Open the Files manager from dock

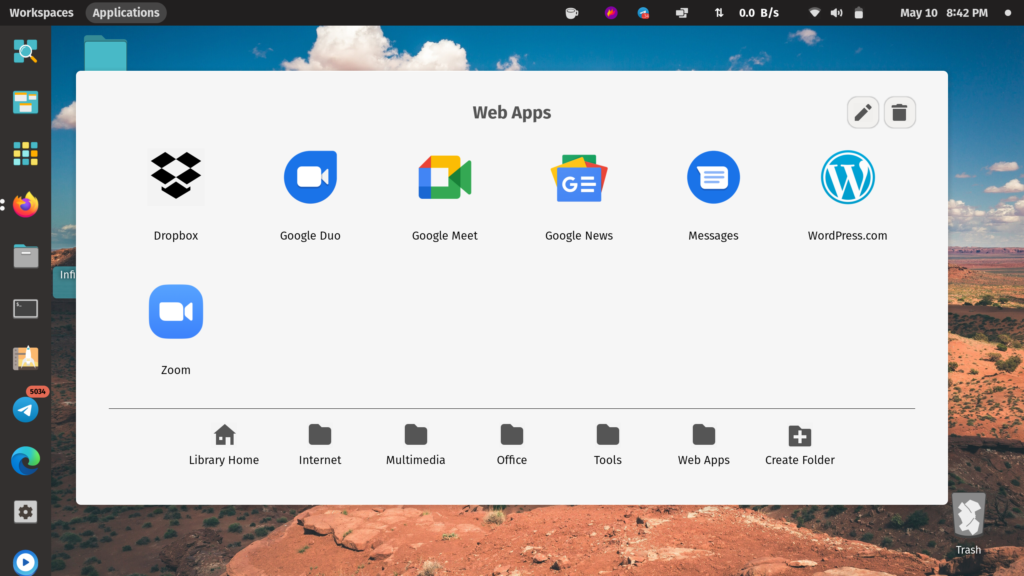(x=25, y=256)
